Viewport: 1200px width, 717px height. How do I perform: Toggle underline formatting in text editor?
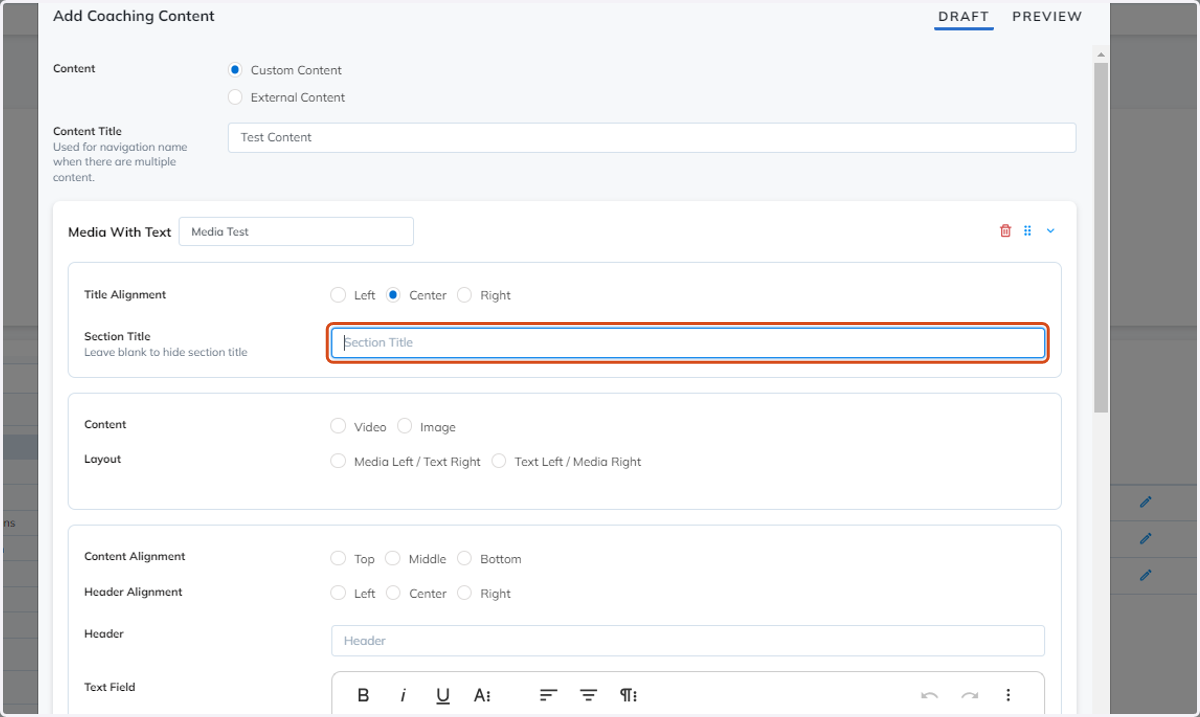pos(443,695)
